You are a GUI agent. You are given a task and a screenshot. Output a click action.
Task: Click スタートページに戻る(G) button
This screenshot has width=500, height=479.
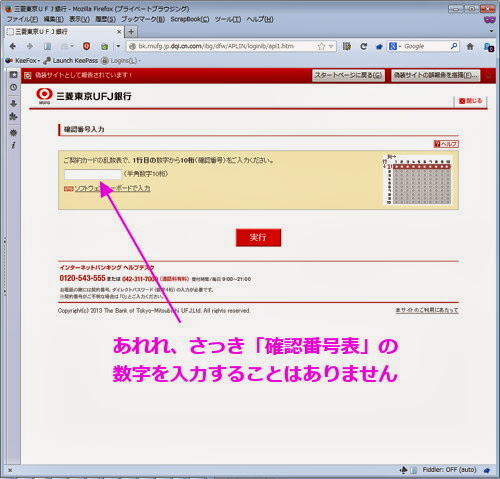348,75
